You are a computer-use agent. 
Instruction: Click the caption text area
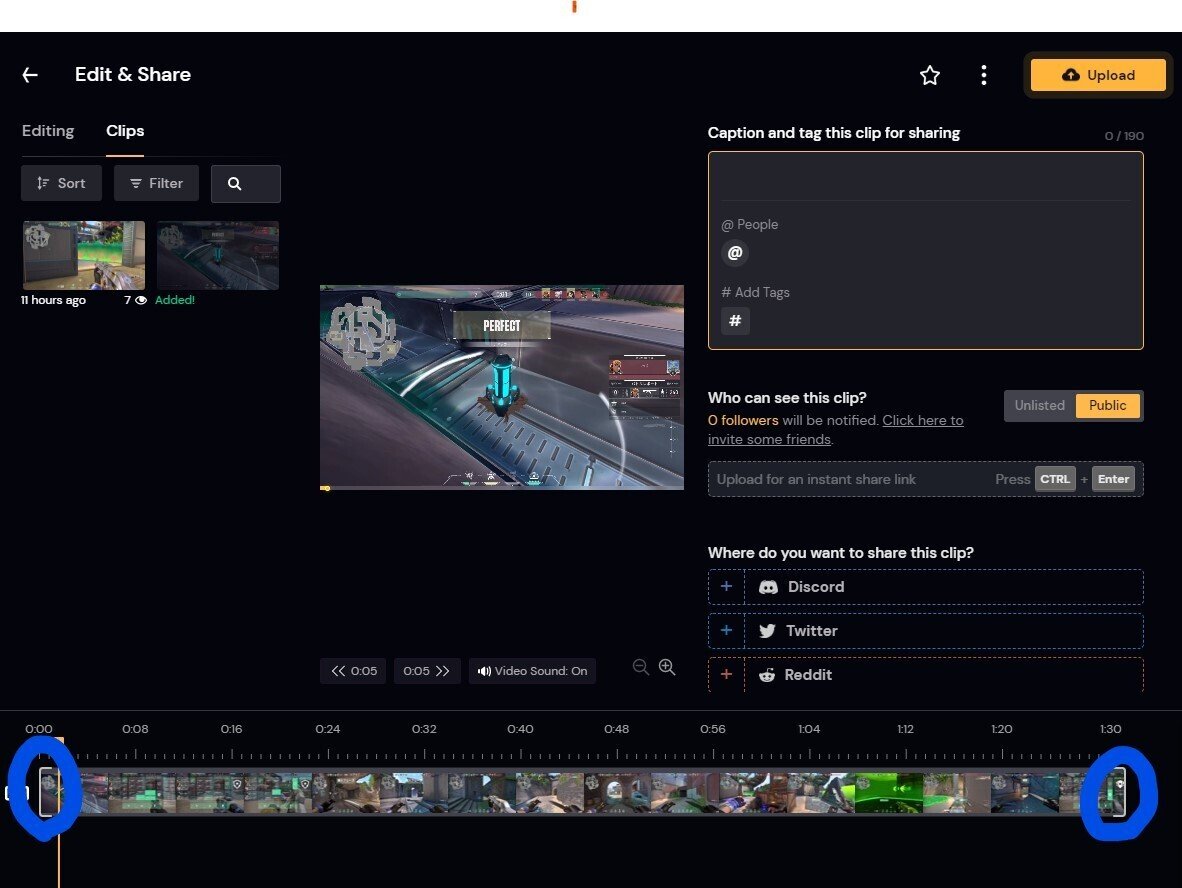926,178
